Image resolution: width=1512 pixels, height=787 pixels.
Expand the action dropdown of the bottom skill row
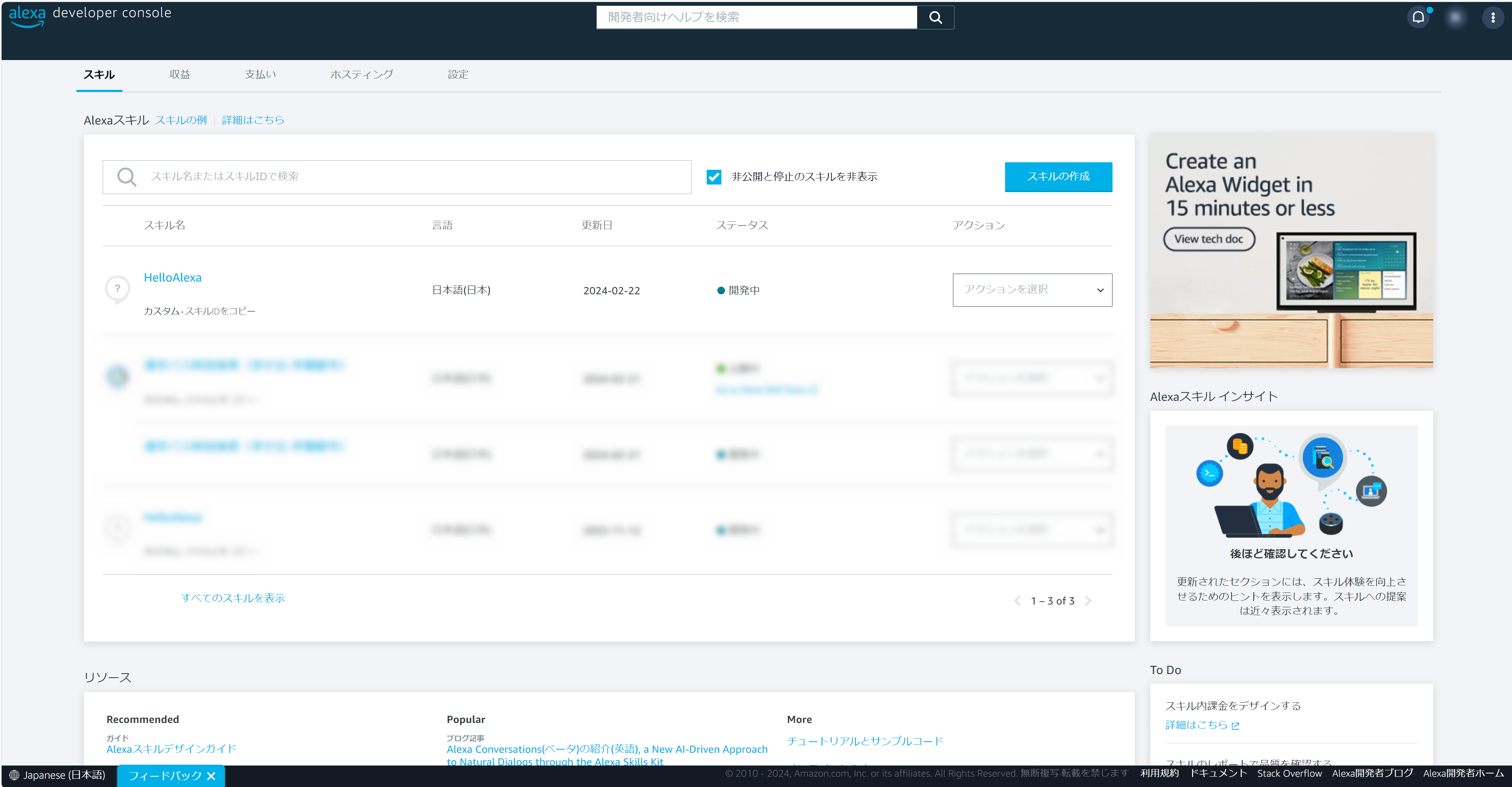1032,529
